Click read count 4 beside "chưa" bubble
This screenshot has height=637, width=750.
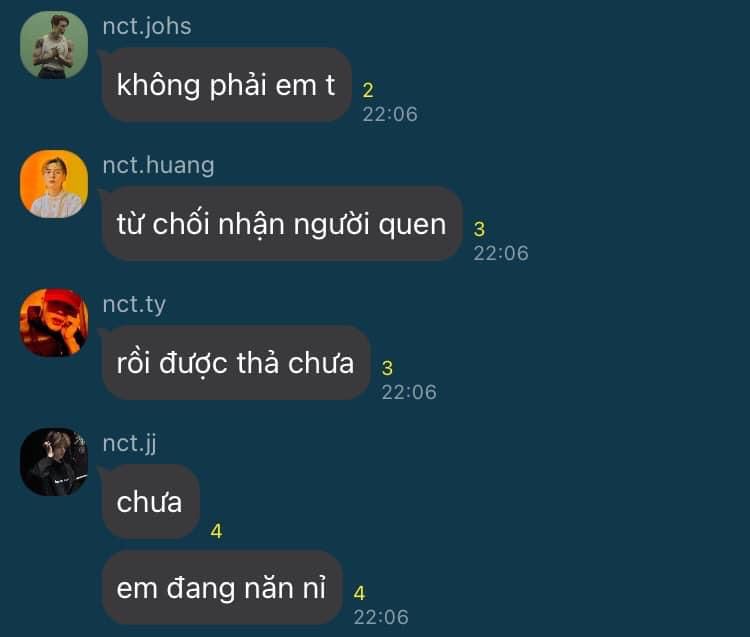[x=216, y=531]
